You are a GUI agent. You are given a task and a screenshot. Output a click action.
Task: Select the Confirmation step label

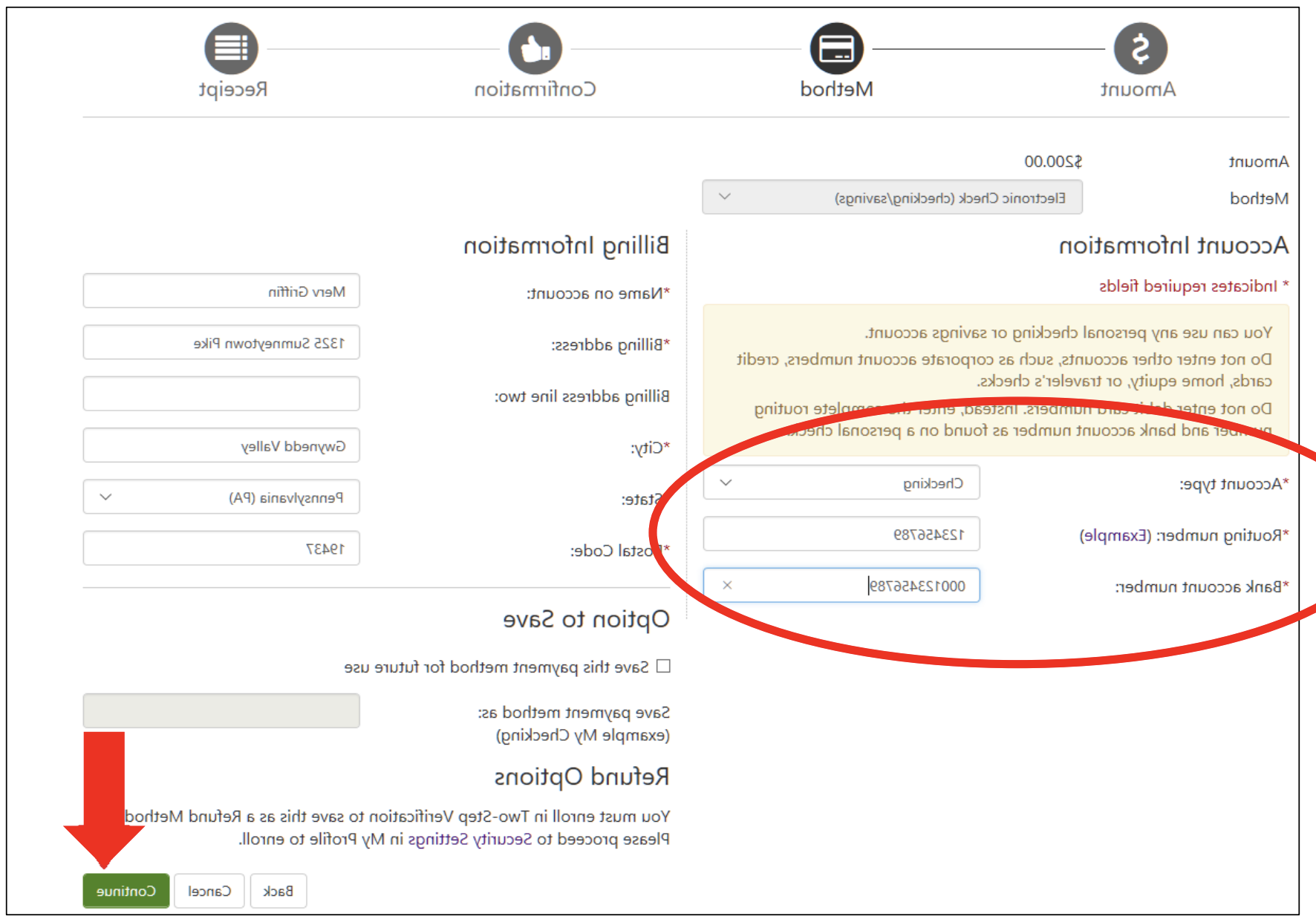click(535, 90)
